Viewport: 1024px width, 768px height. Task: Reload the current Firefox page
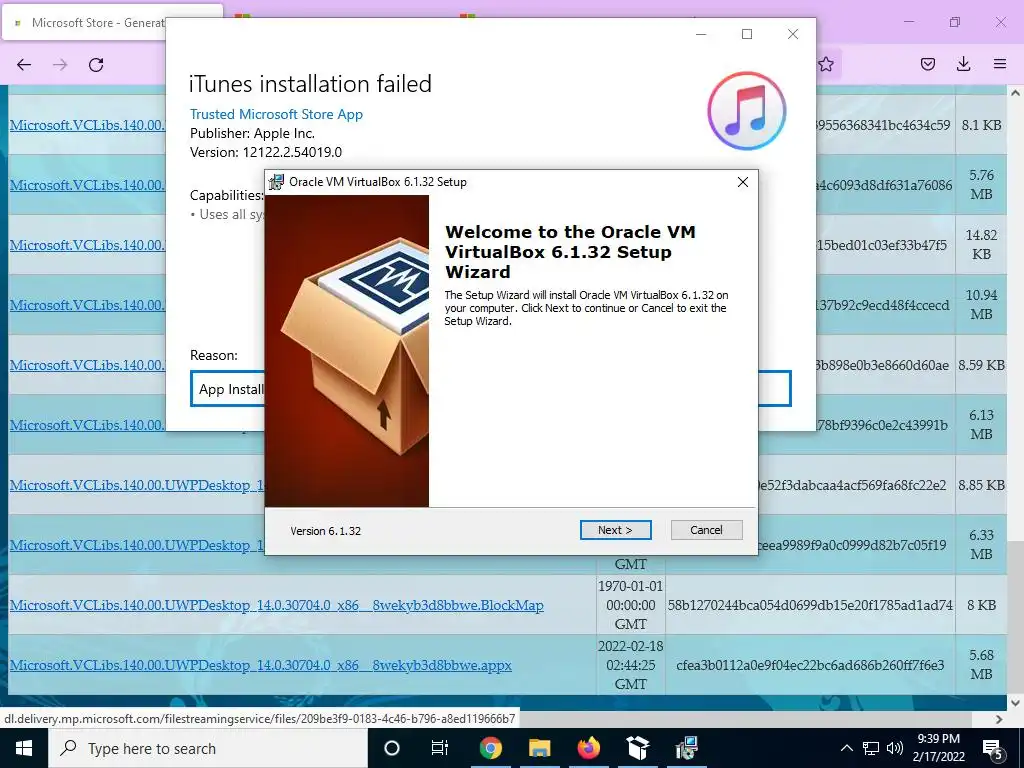[x=96, y=65]
